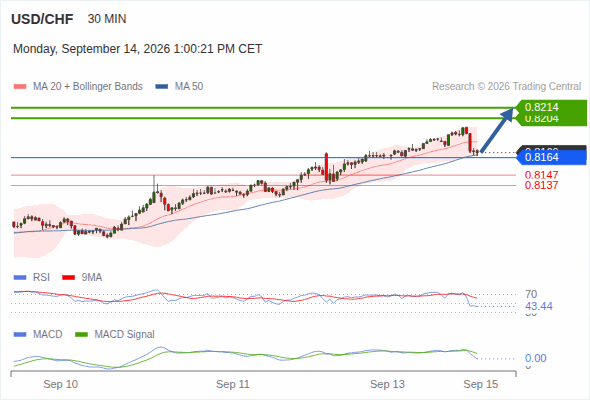The image size is (590, 400).
Task: Click the red 9MA legend swatch
Action: pyautogui.click(x=68, y=278)
